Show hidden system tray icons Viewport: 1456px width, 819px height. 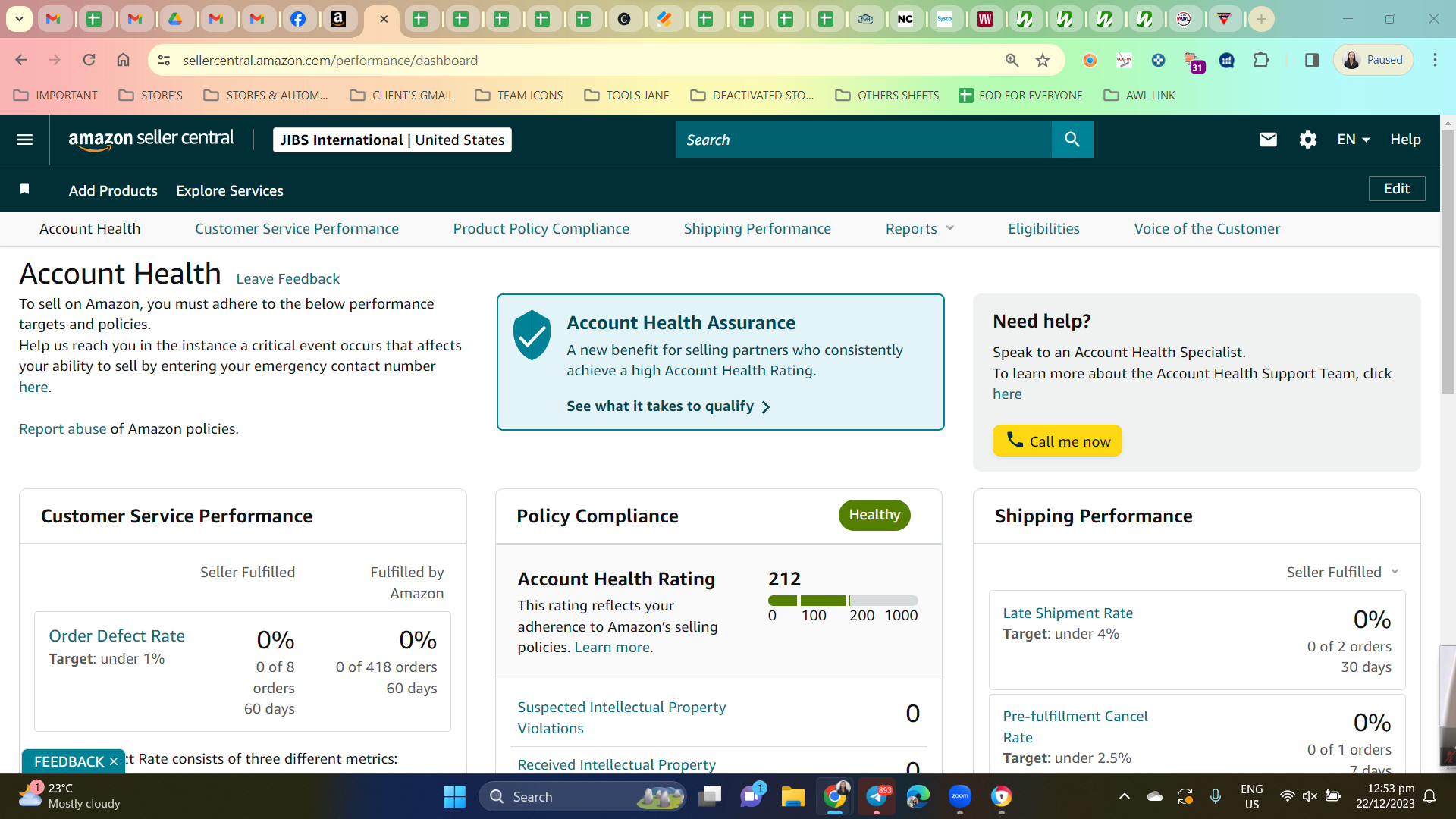click(x=1125, y=796)
